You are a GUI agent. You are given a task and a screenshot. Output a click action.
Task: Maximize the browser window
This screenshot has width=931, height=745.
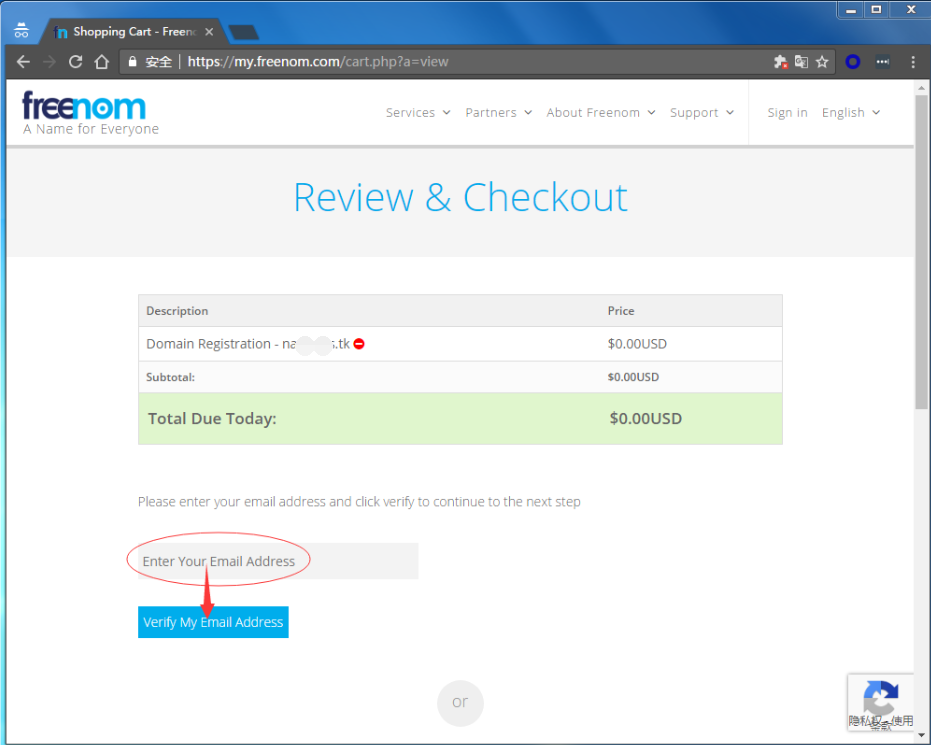click(x=876, y=10)
